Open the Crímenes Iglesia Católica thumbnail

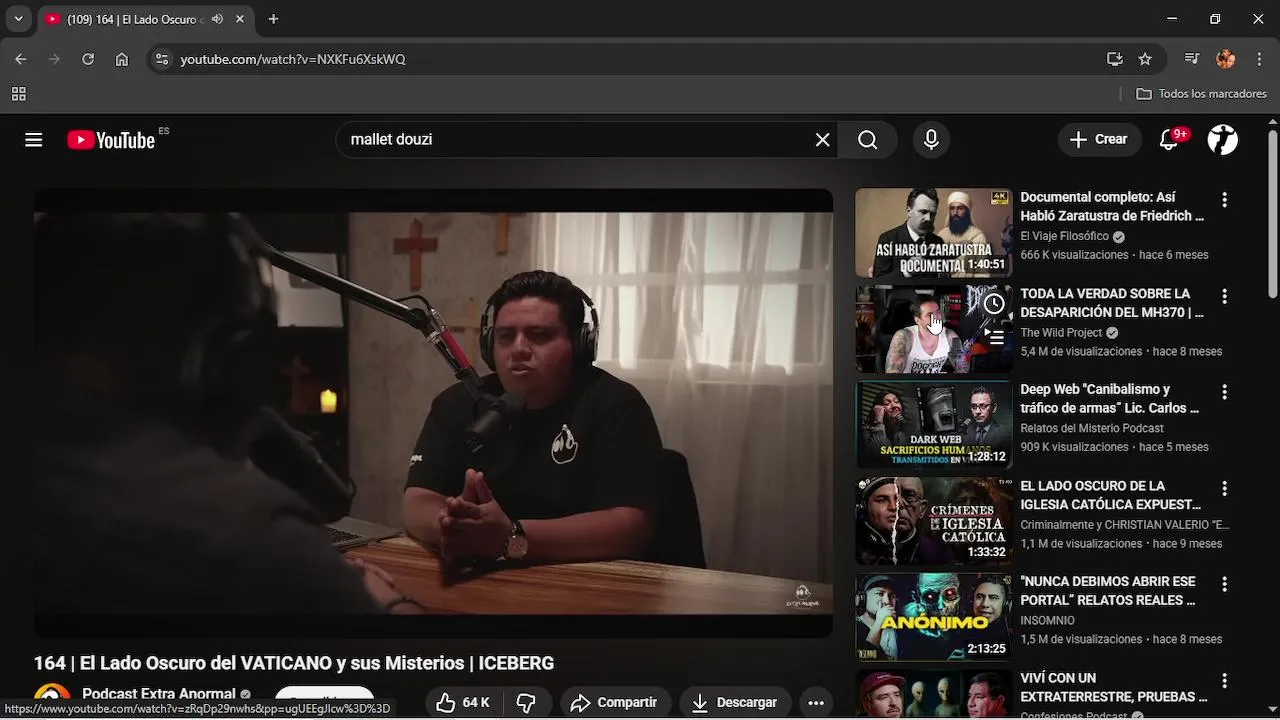934,521
